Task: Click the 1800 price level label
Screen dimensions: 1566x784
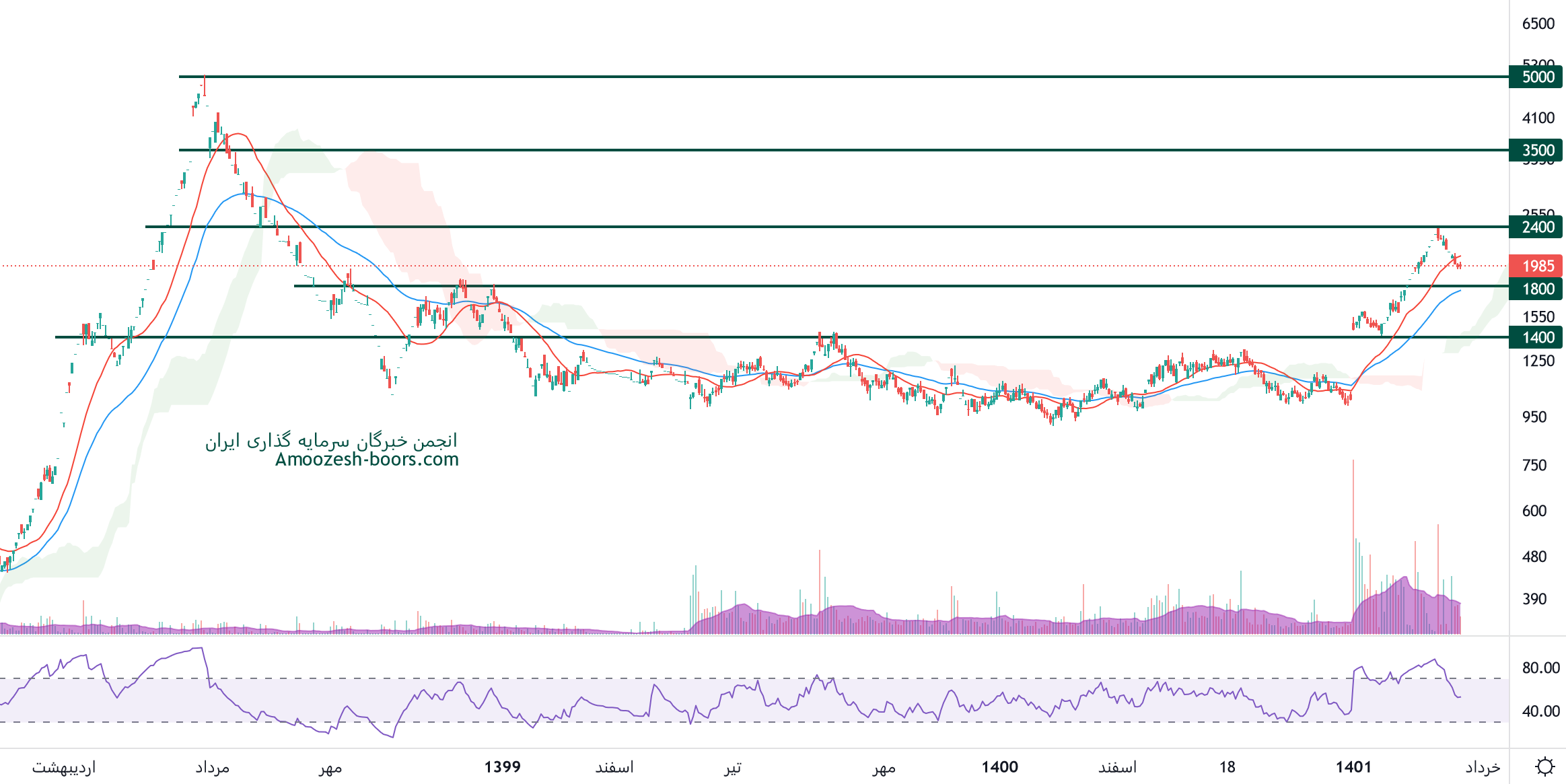Action: pos(1537,289)
